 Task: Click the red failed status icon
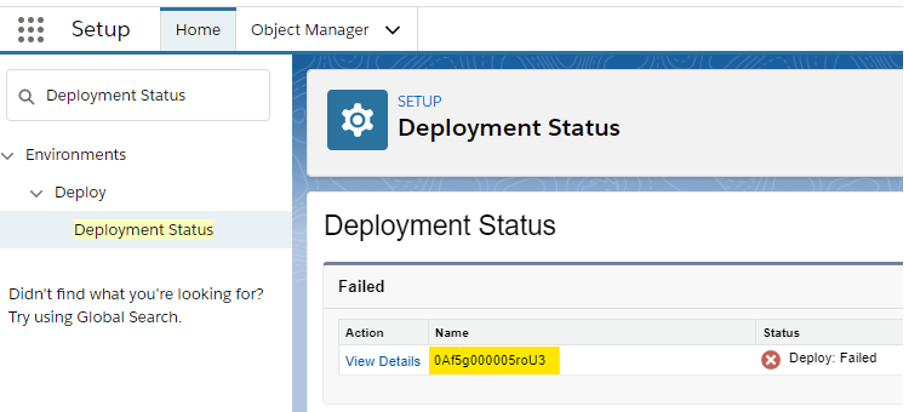(770, 360)
